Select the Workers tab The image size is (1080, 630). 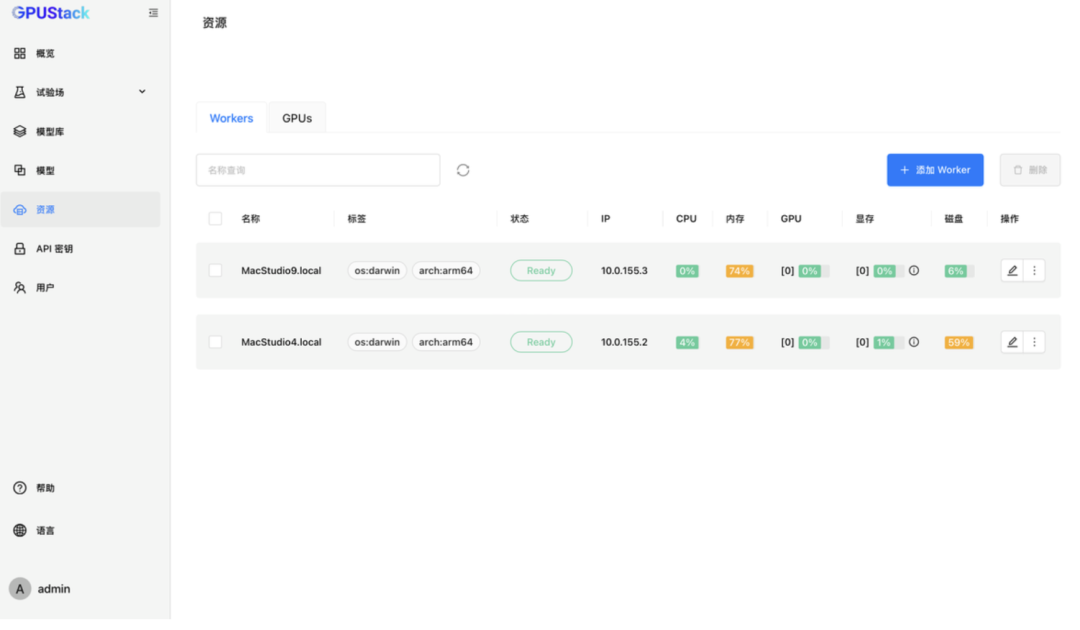click(231, 118)
